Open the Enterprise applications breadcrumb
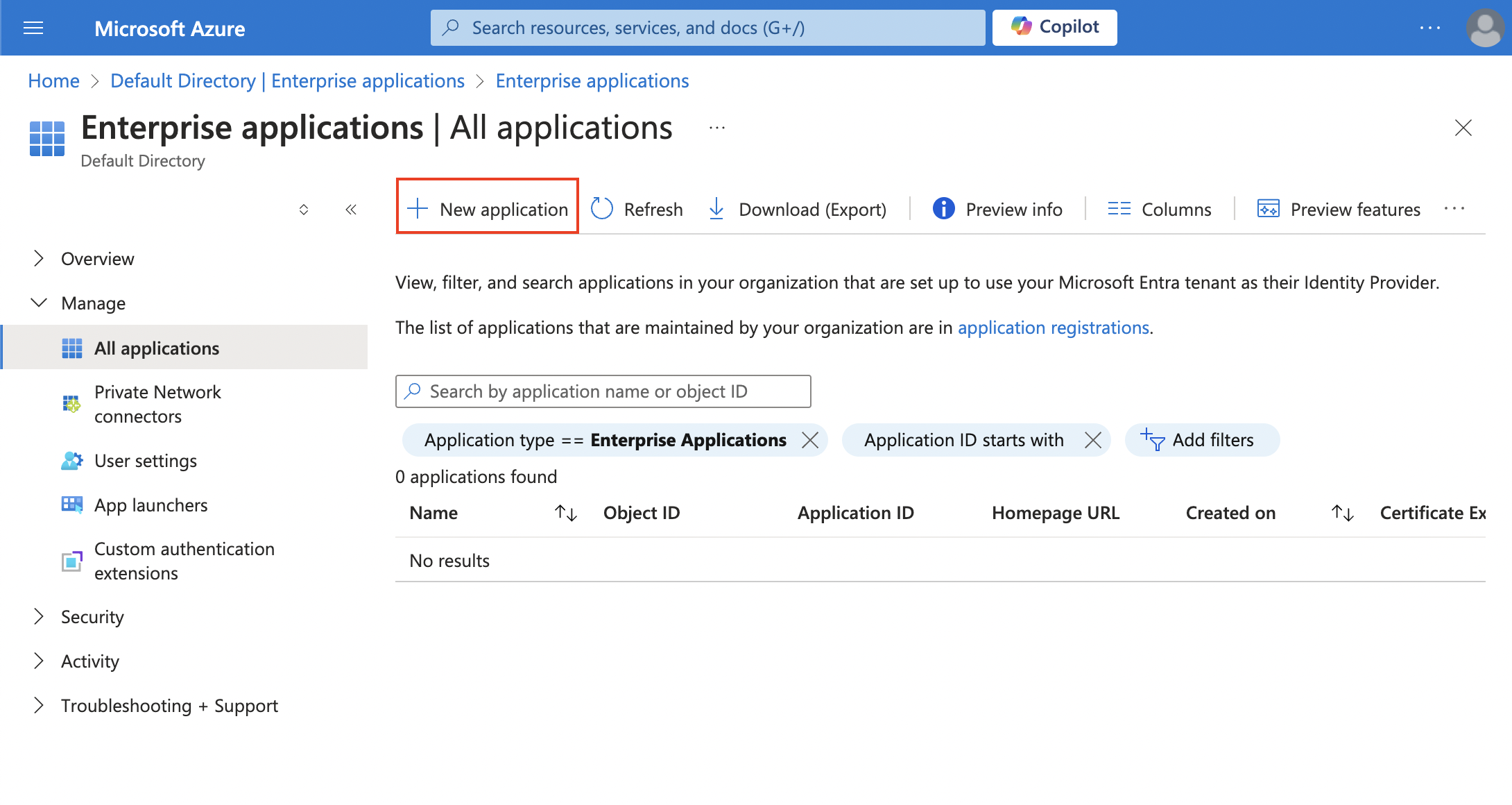 click(592, 80)
